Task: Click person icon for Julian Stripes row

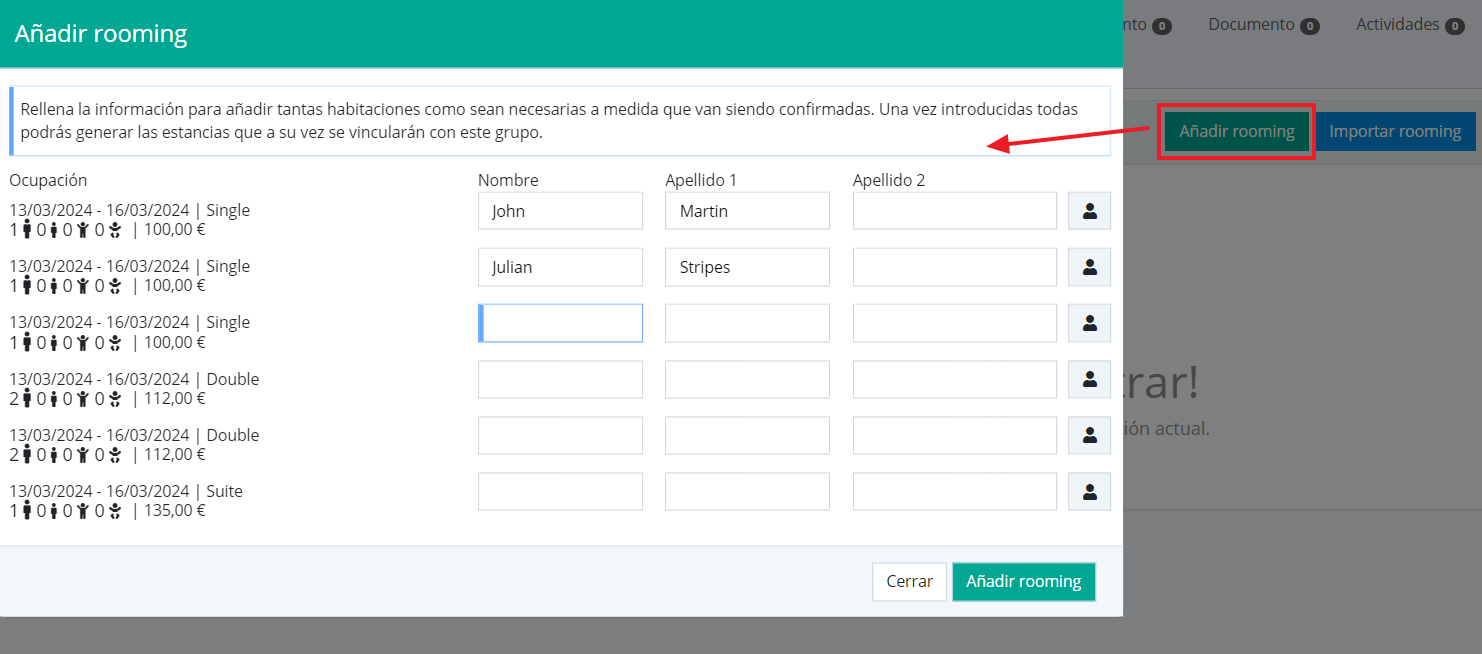Action: (x=1089, y=267)
